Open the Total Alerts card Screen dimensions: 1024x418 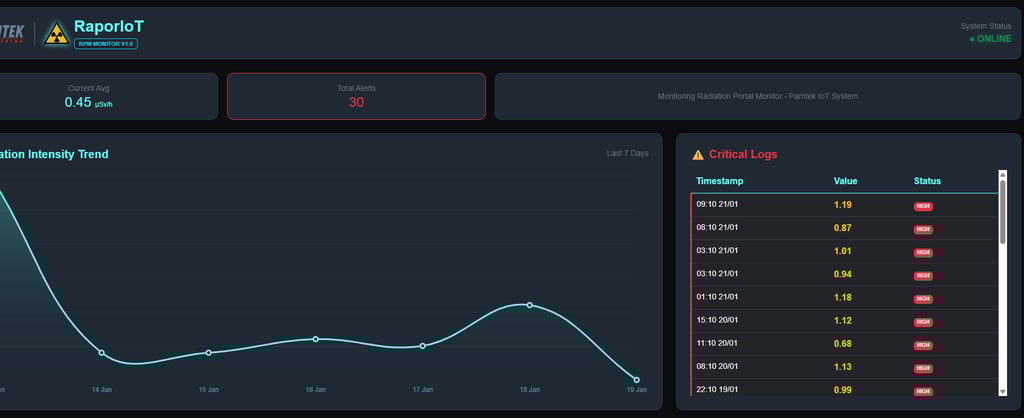357,96
